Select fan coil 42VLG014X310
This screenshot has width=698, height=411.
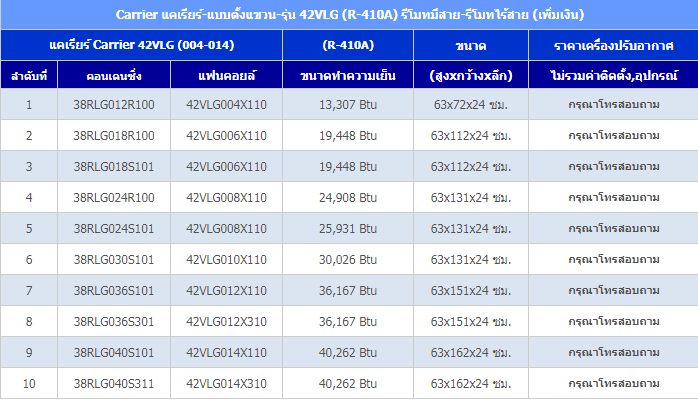(227, 383)
